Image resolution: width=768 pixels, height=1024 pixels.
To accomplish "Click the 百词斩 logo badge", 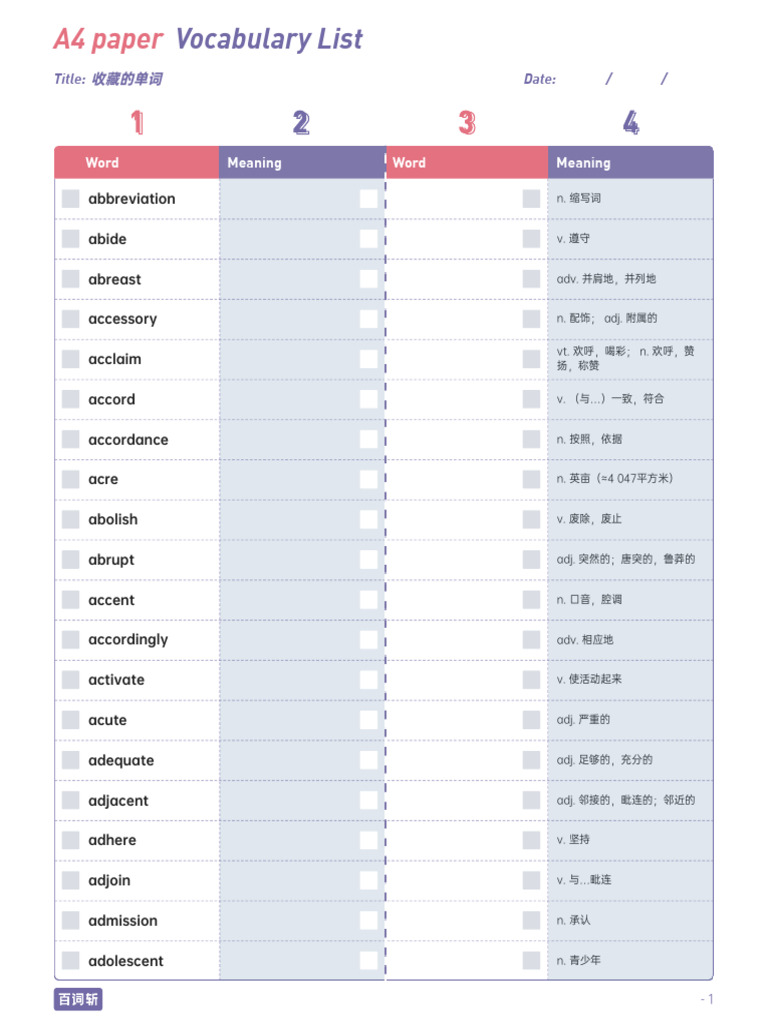I will [78, 999].
